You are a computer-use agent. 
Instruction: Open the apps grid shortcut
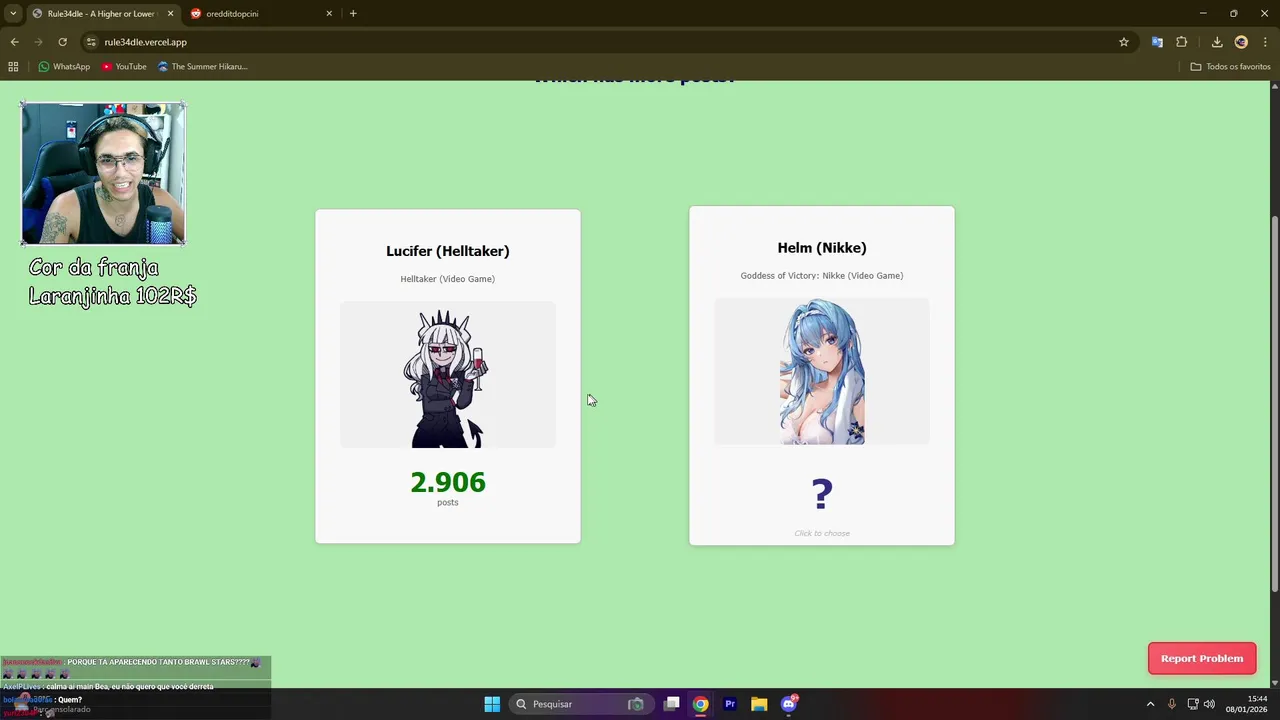coord(13,67)
